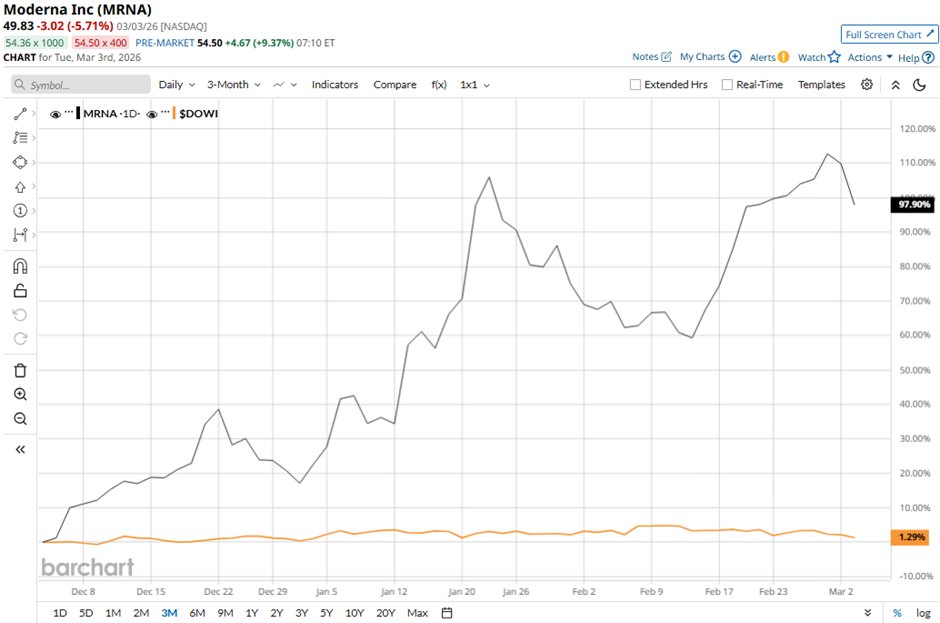Open the Daily interval dropdown

pyautogui.click(x=177, y=85)
